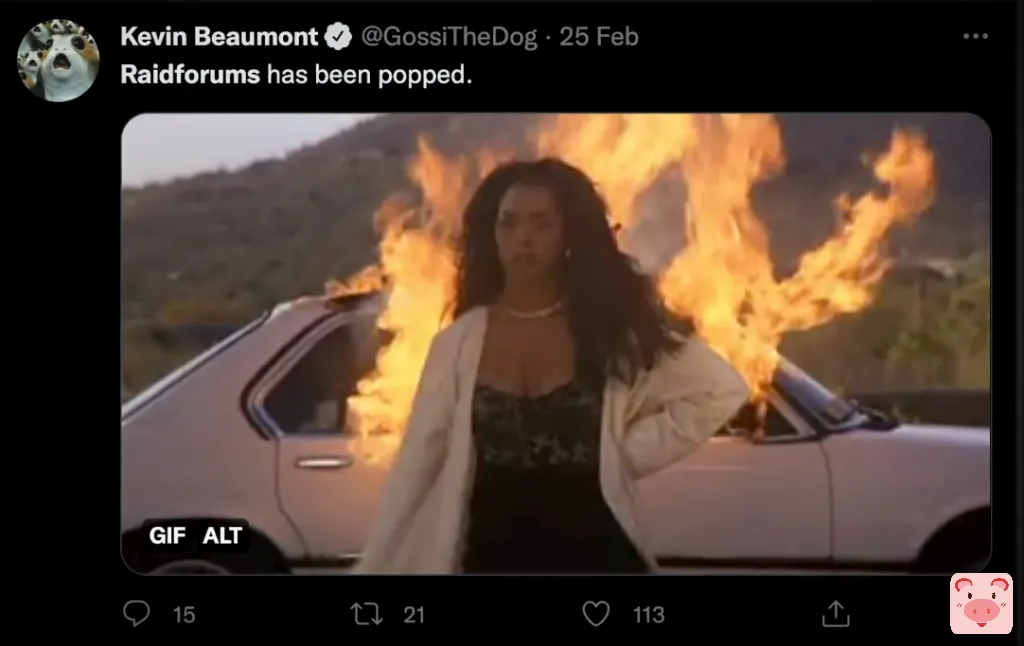Click the blue verified badge
The width and height of the screenshot is (1024, 646).
tap(338, 37)
